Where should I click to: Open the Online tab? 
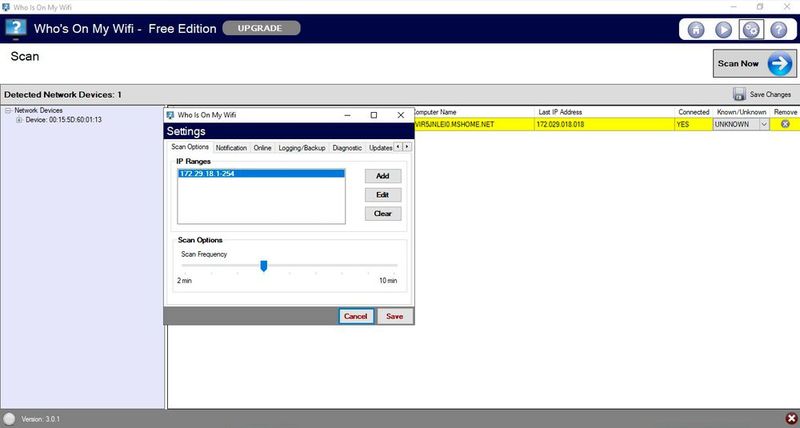pos(262,148)
